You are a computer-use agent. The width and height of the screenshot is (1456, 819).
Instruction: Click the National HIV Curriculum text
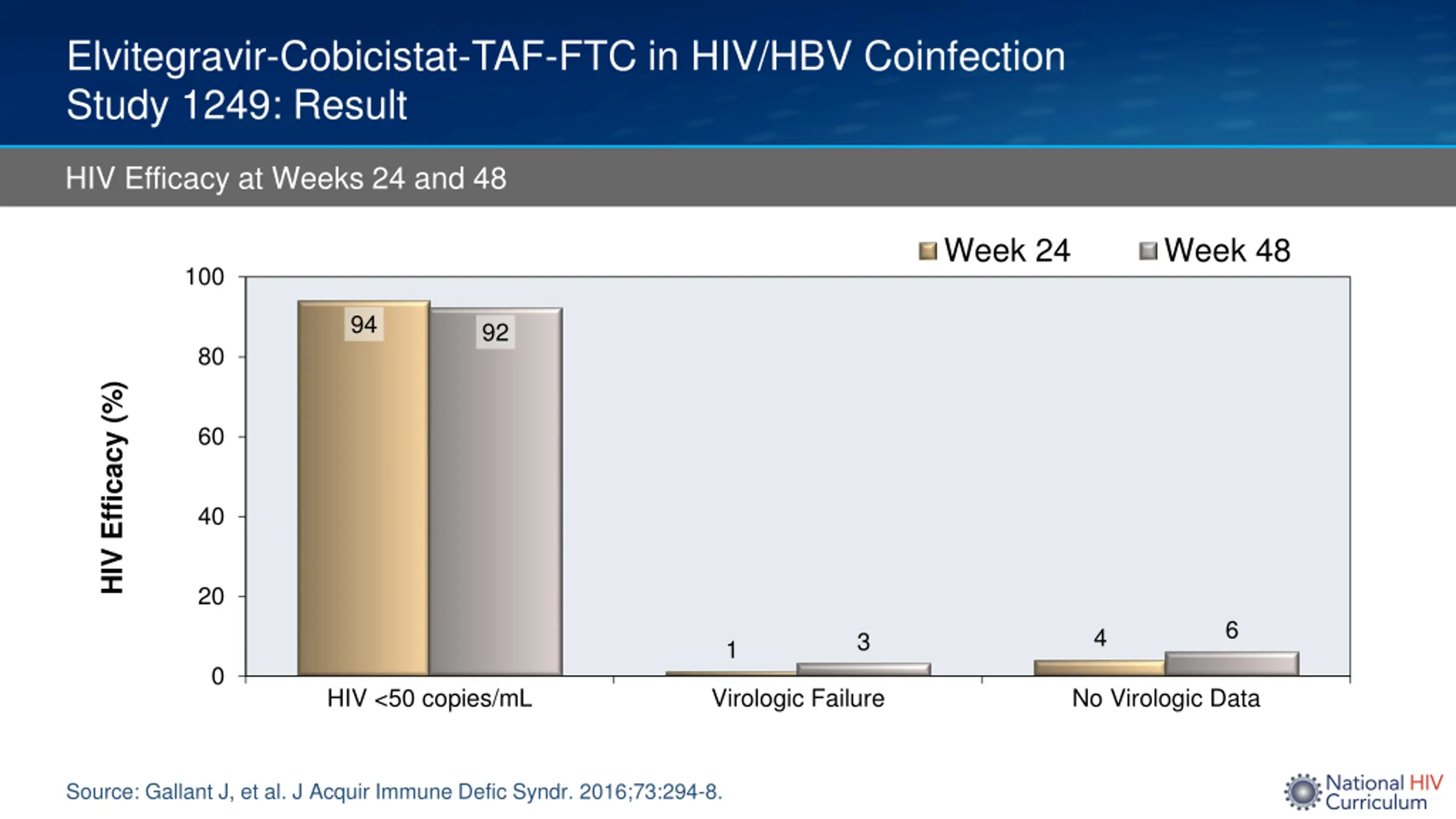(x=1384, y=792)
